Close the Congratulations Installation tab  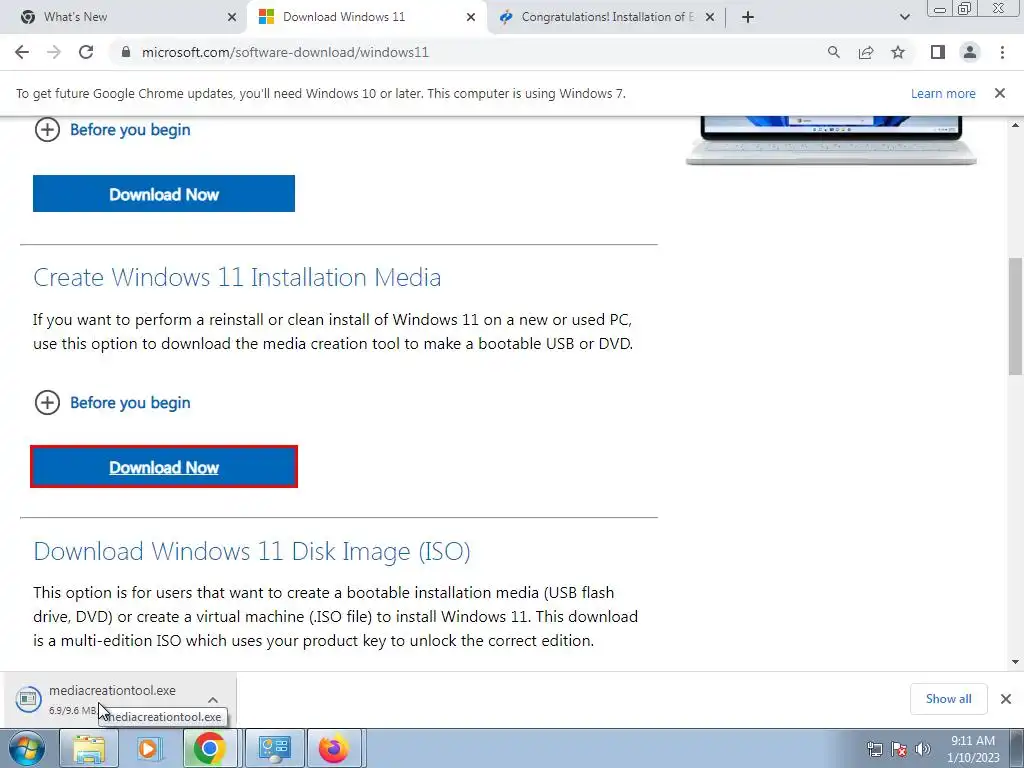(x=710, y=17)
